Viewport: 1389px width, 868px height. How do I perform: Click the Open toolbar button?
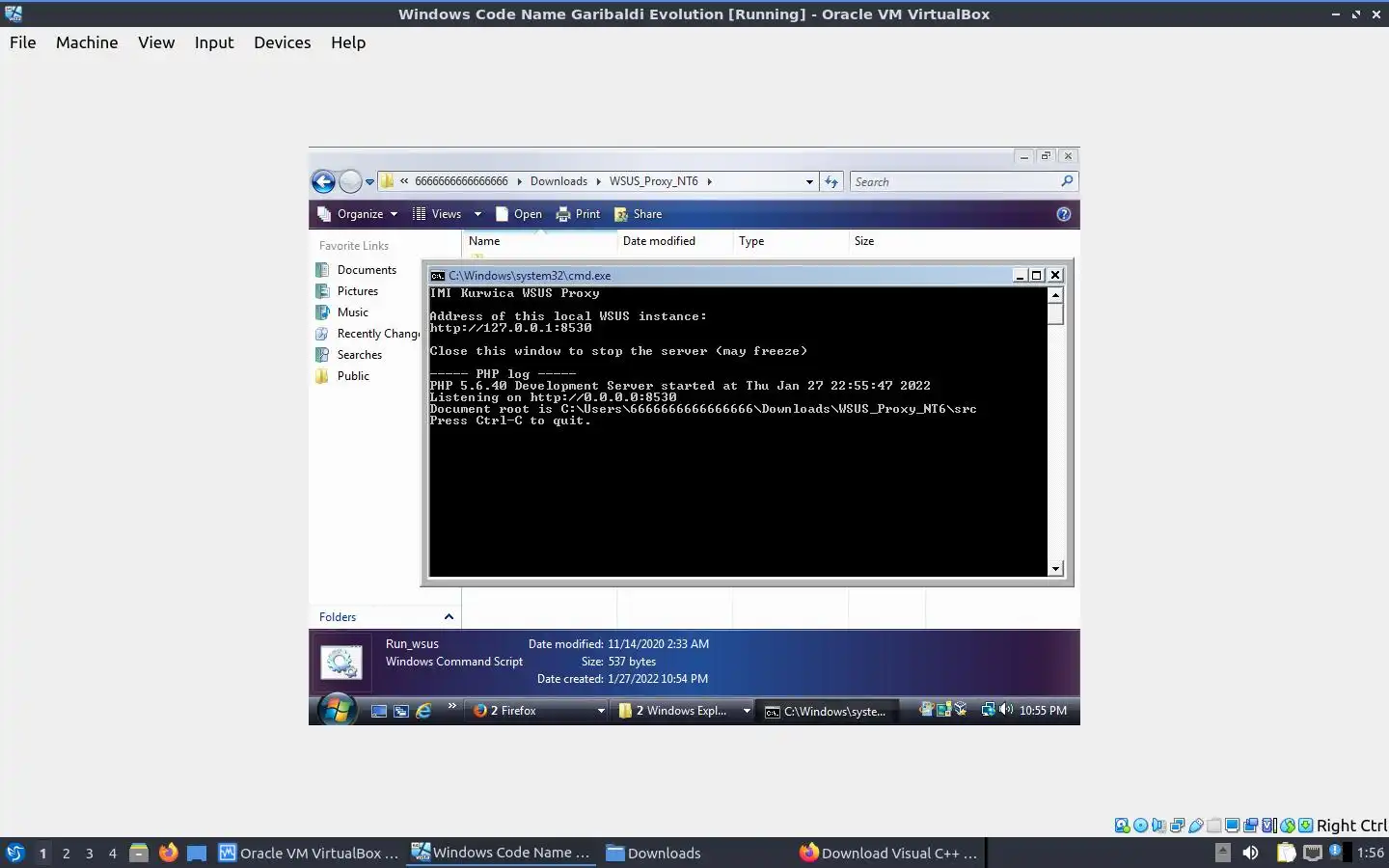pyautogui.click(x=519, y=214)
